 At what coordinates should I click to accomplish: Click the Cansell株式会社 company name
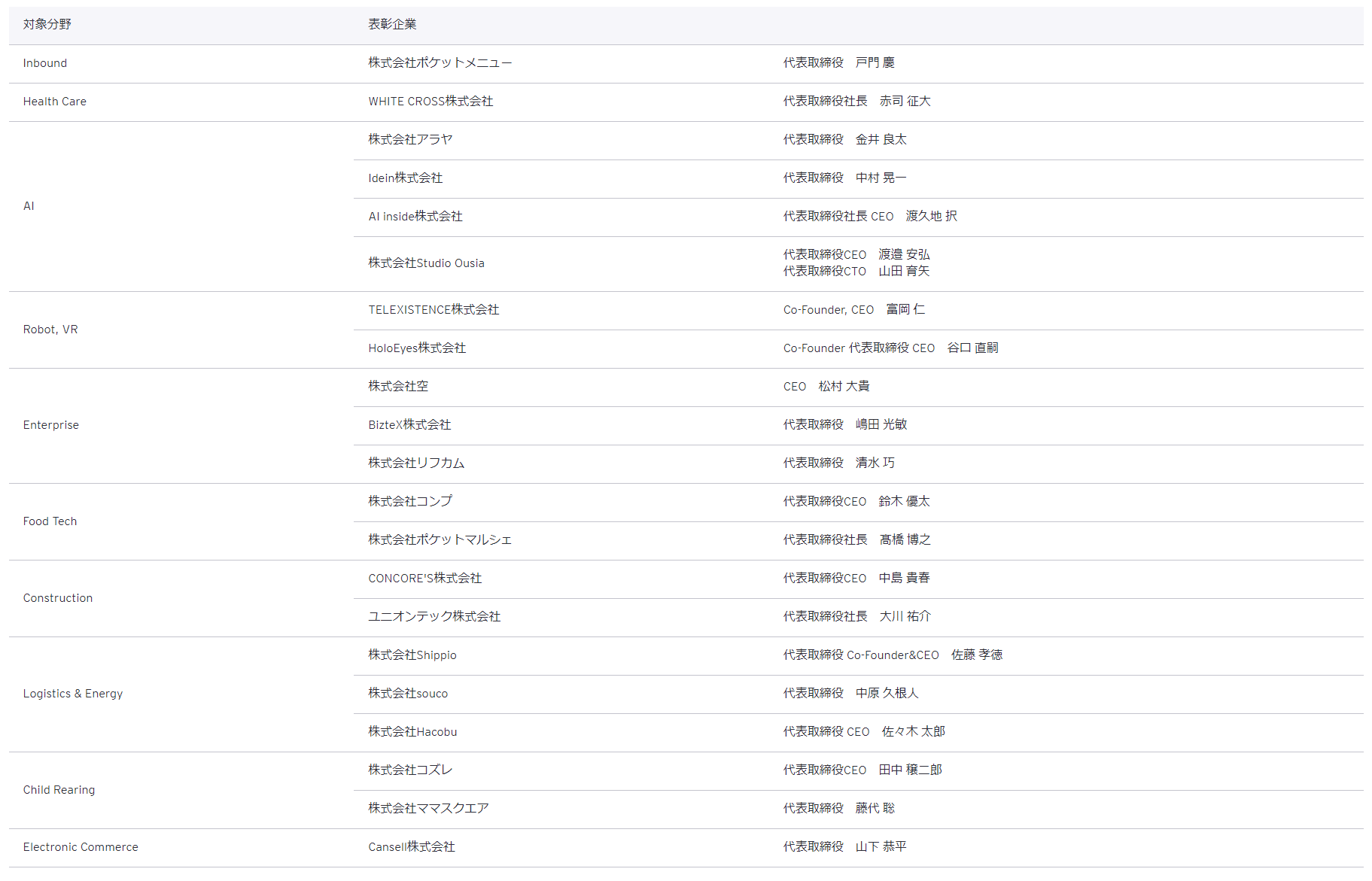[x=411, y=847]
